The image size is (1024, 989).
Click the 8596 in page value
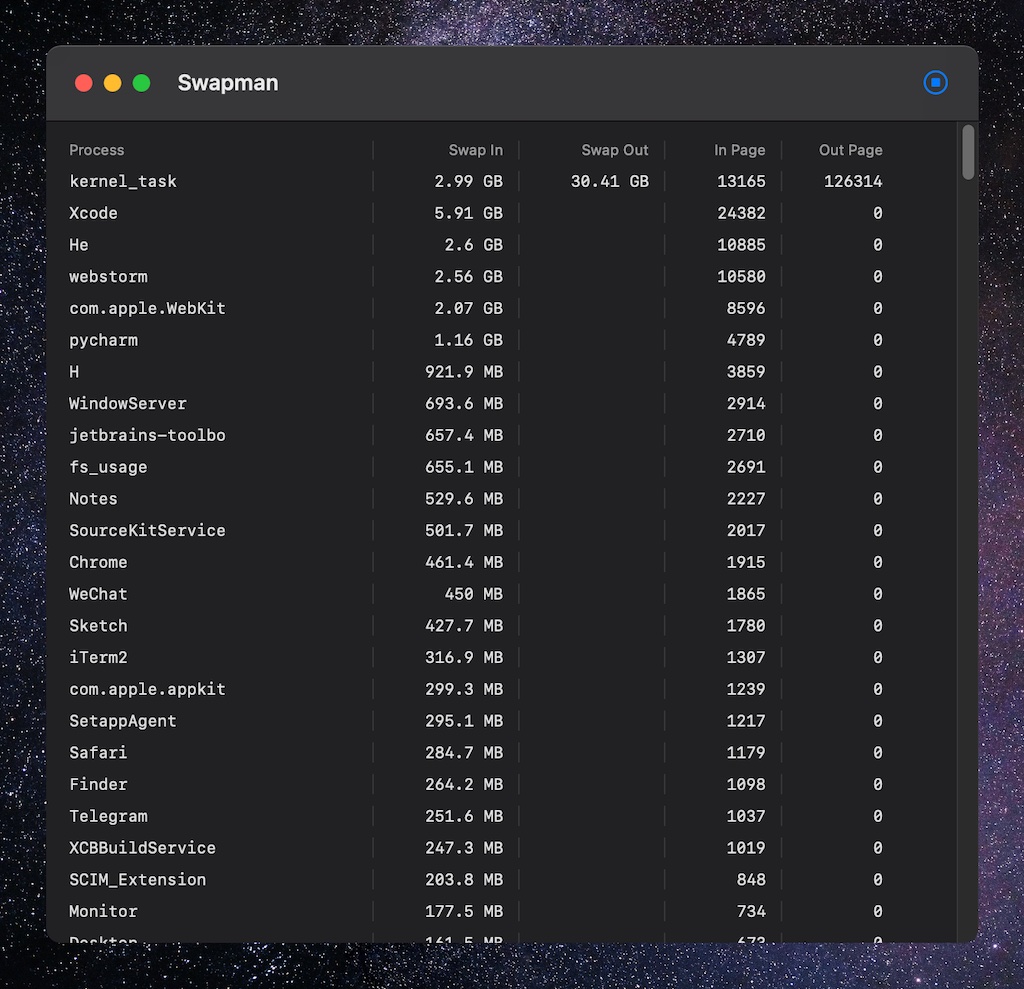746,308
